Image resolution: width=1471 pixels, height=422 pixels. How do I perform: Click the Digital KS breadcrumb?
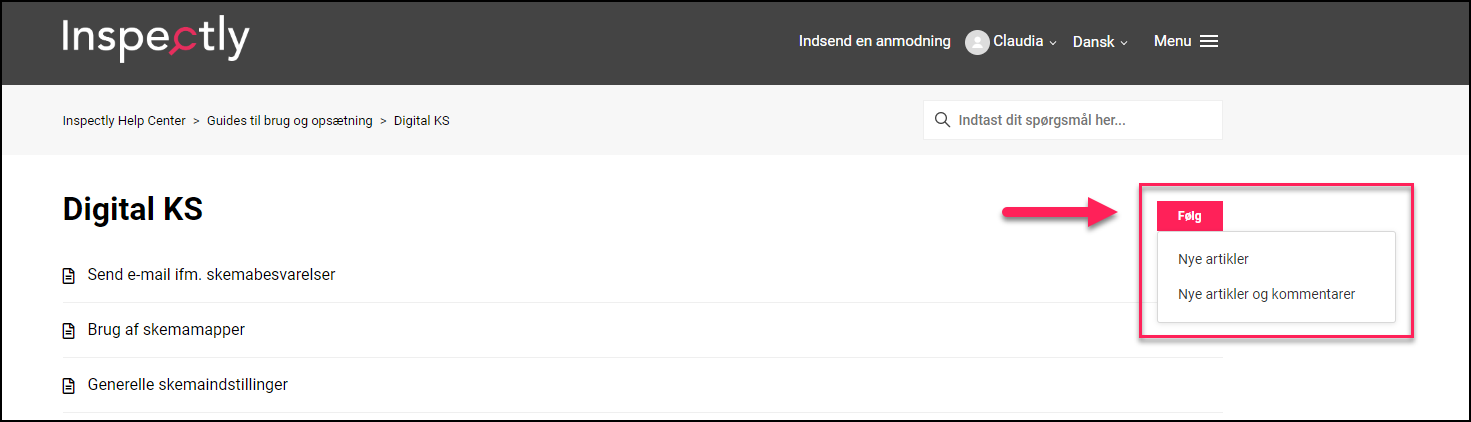pyautogui.click(x=422, y=121)
